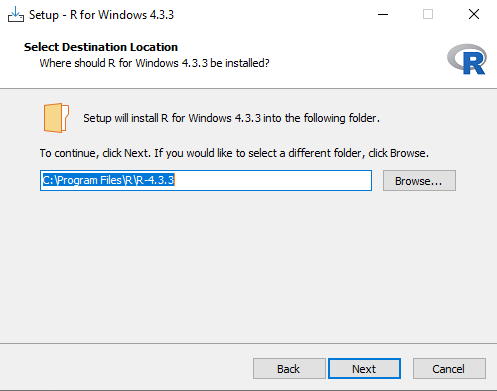Screen dimensions: 497x391
Task: Minimize the R Setup window
Action: (x=383, y=14)
